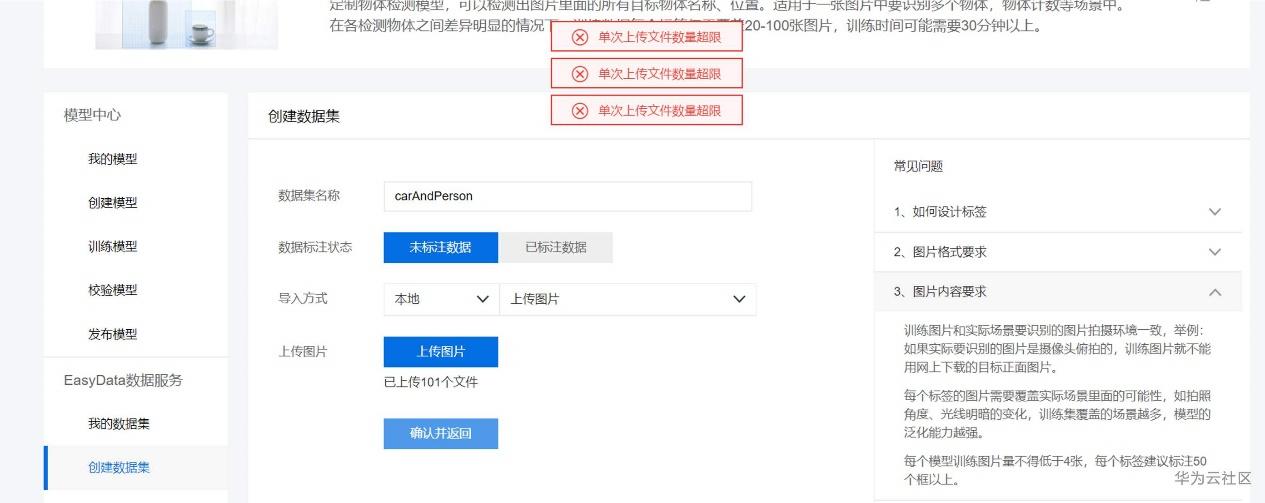Open 我的数据集 under EasyData
The width and height of the screenshot is (1265, 503).
coord(119,424)
